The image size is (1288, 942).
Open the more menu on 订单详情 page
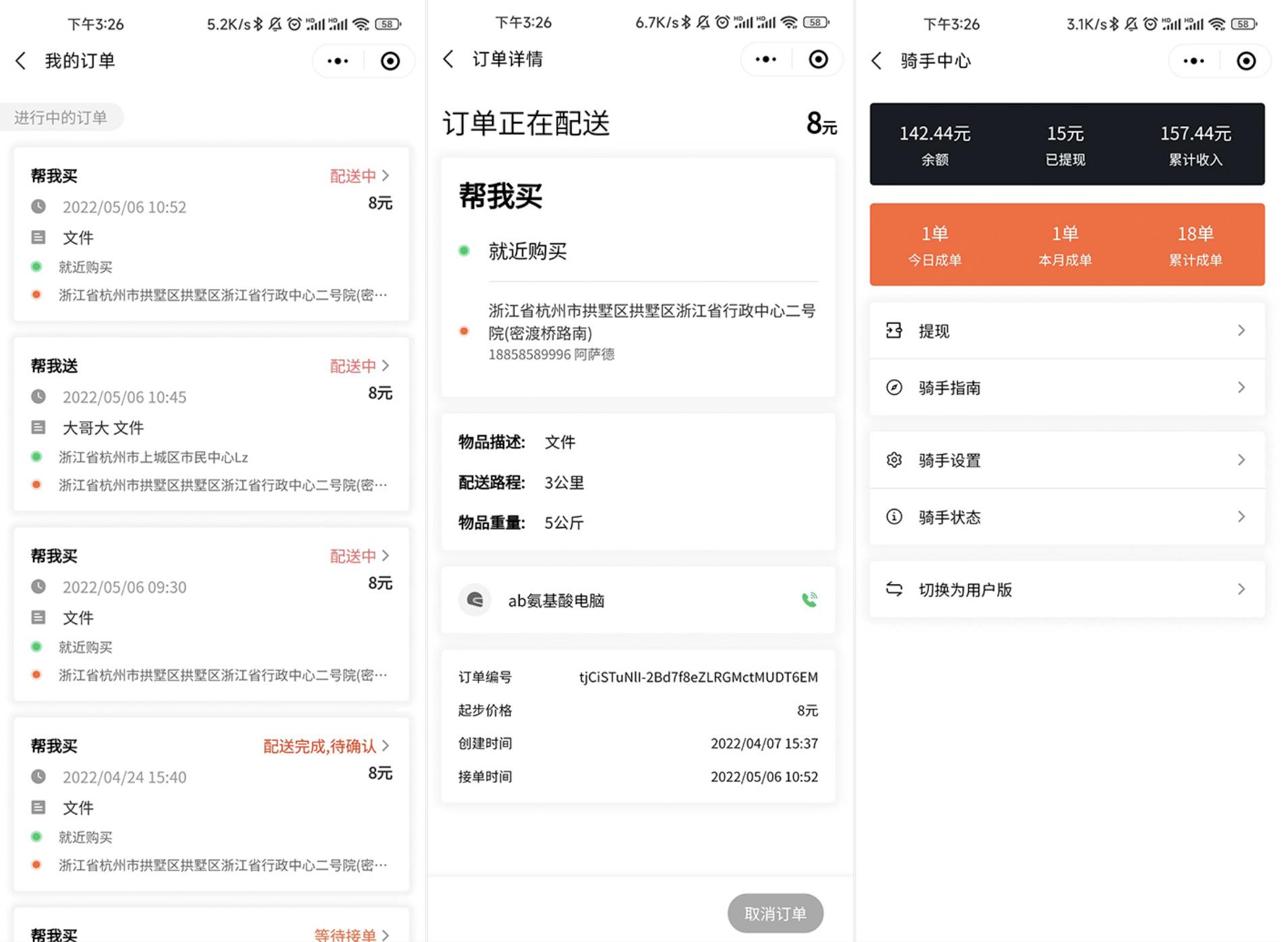(x=764, y=59)
